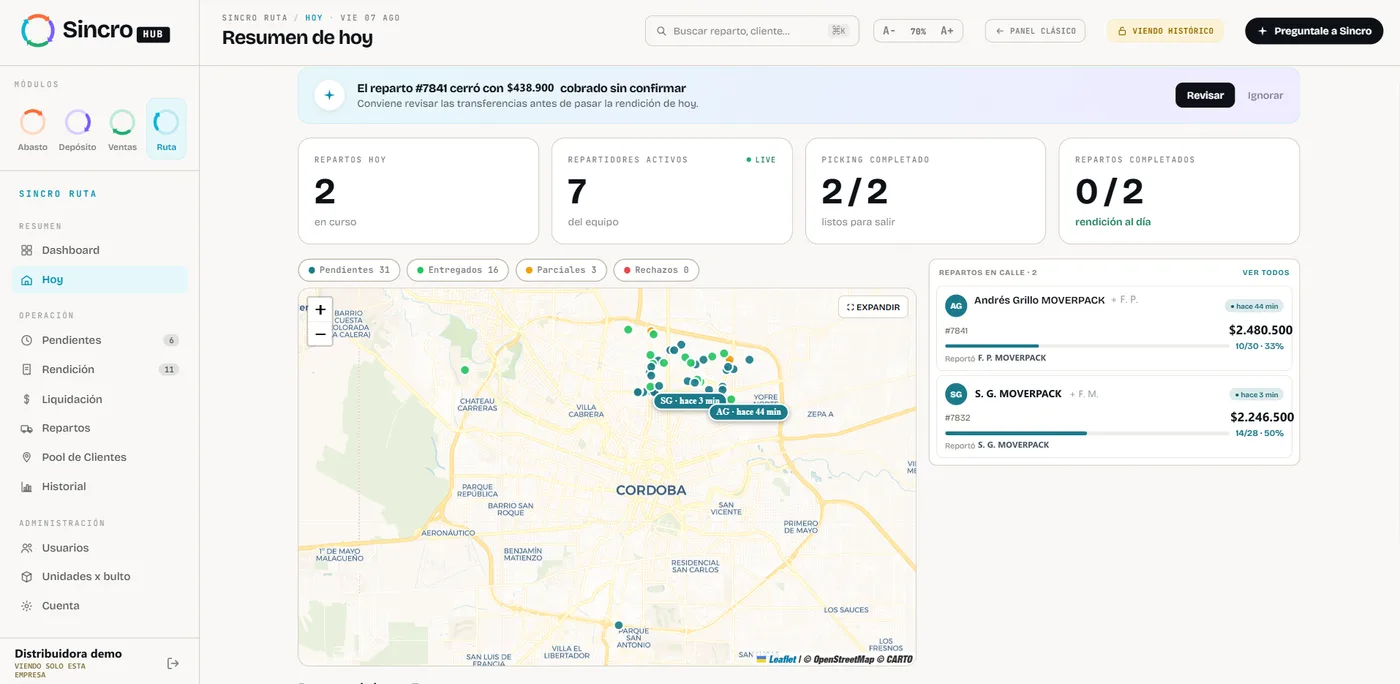Click the sparkle icon in the alert banner
The image size is (1400, 684).
(x=329, y=95)
